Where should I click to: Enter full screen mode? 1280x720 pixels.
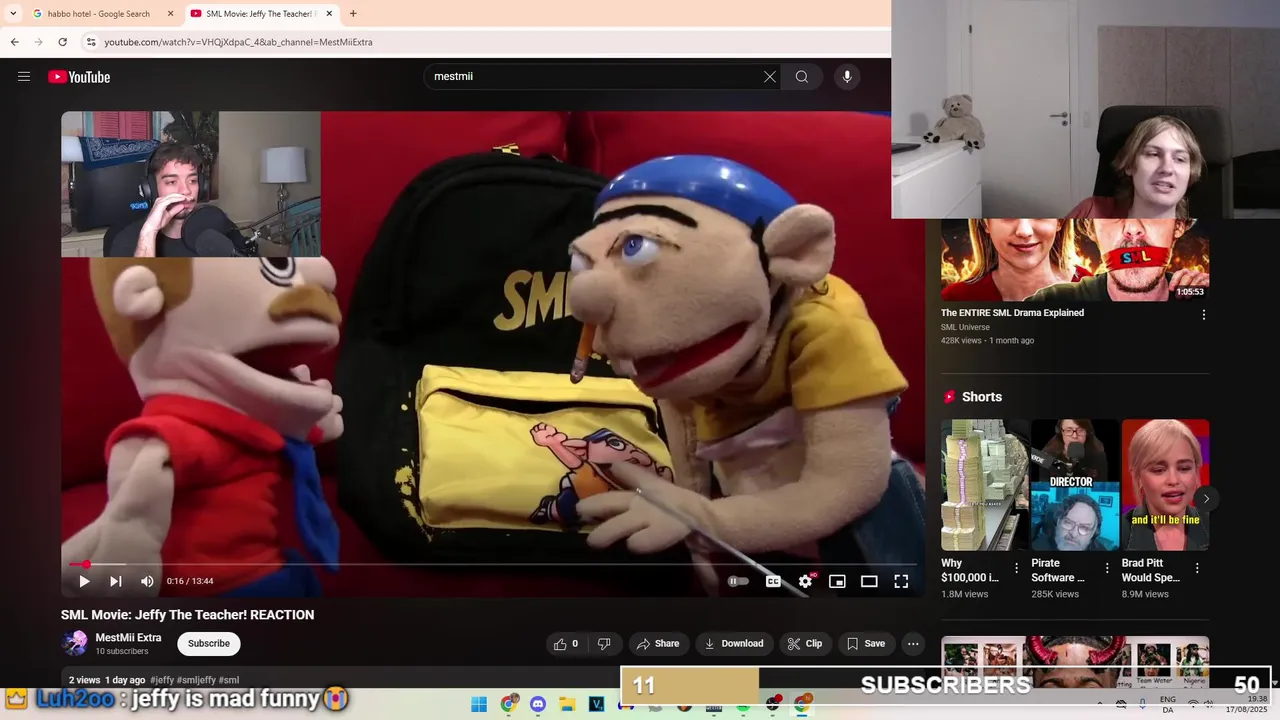(x=901, y=581)
